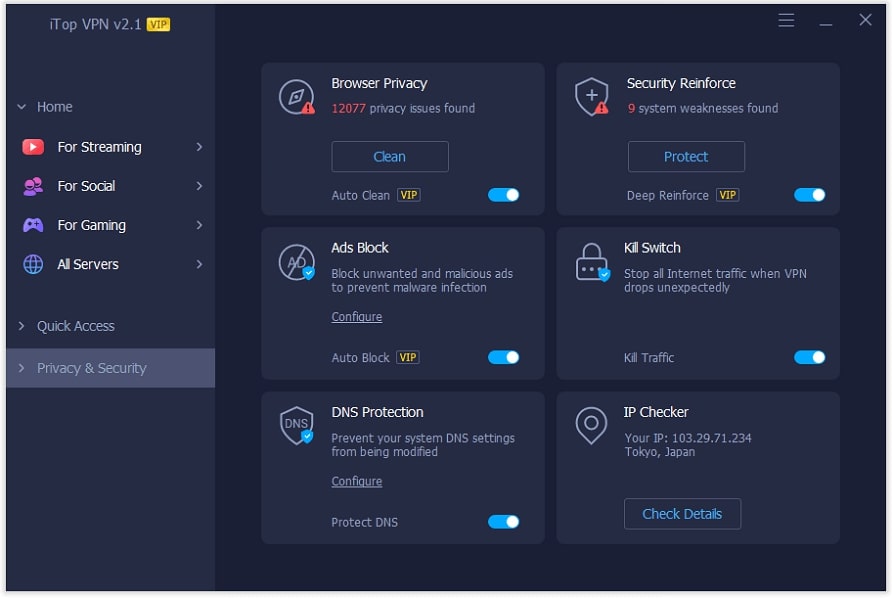
Task: Expand For Streaming with its arrow
Action: 199,147
